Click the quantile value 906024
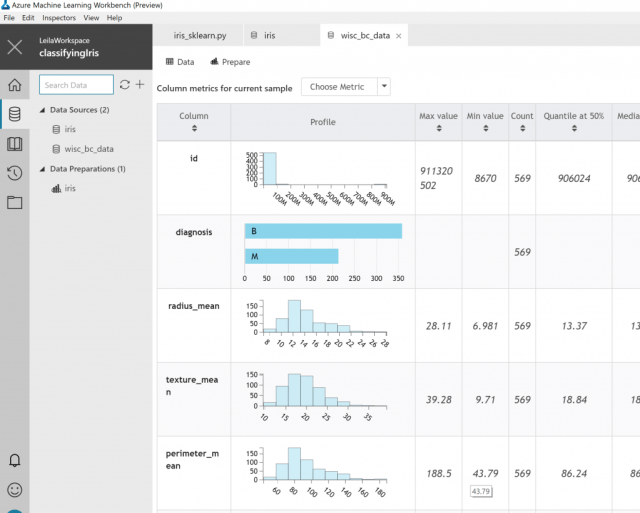Screen dimensions: 640x513 click(574, 178)
